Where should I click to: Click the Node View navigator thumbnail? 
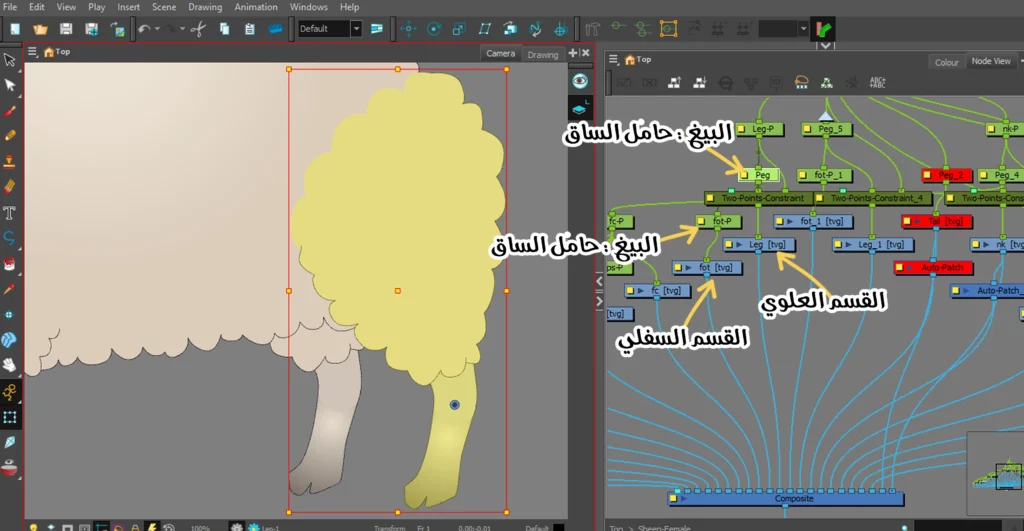996,474
